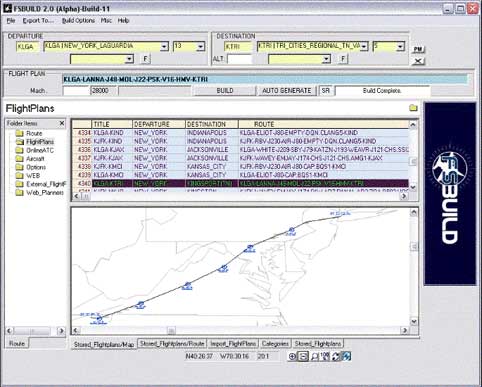Select the magnifier zoom-area icon
Screen dimensions: 482x387
pyautogui.click(x=314, y=356)
